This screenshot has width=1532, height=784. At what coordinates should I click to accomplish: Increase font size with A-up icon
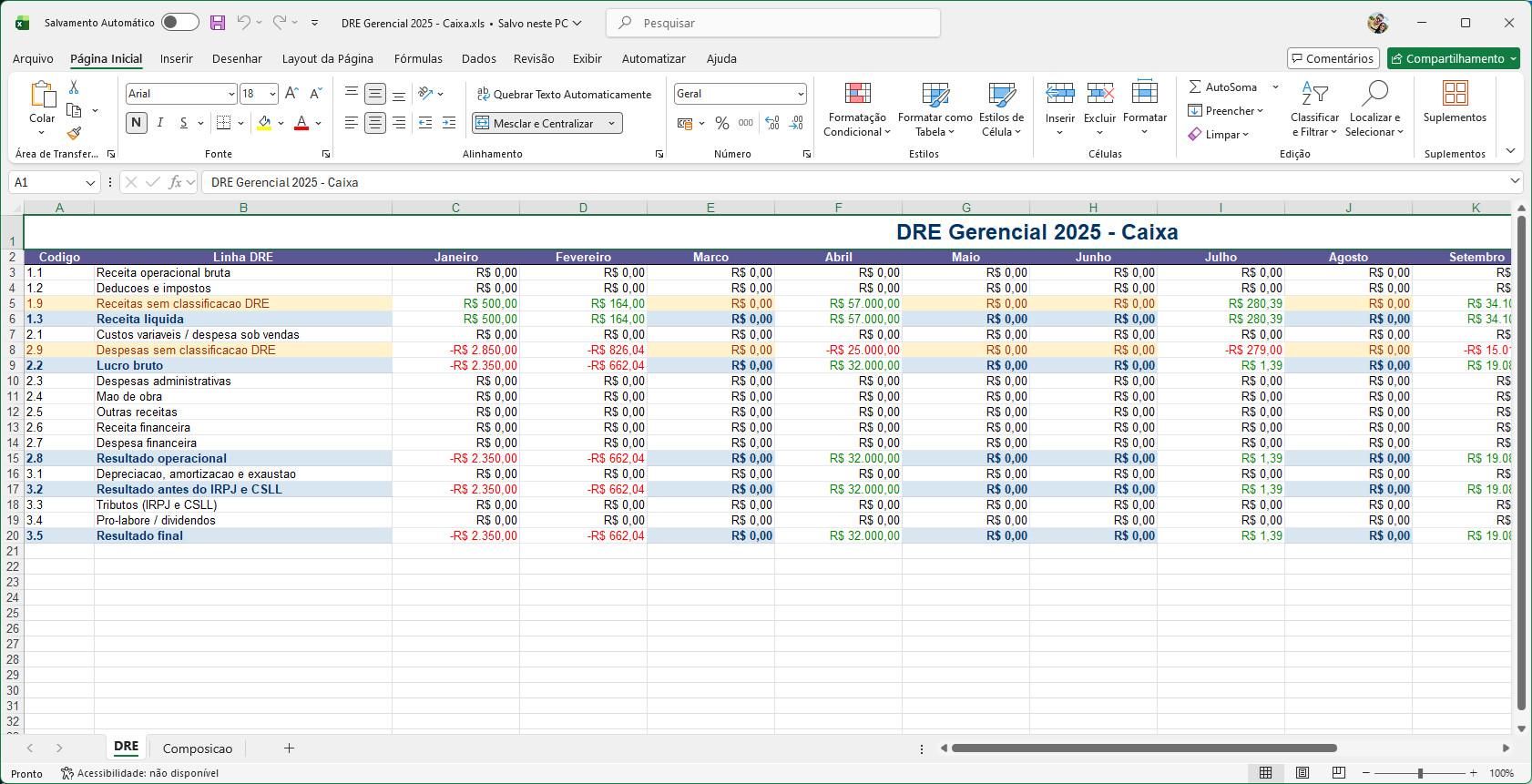(291, 93)
